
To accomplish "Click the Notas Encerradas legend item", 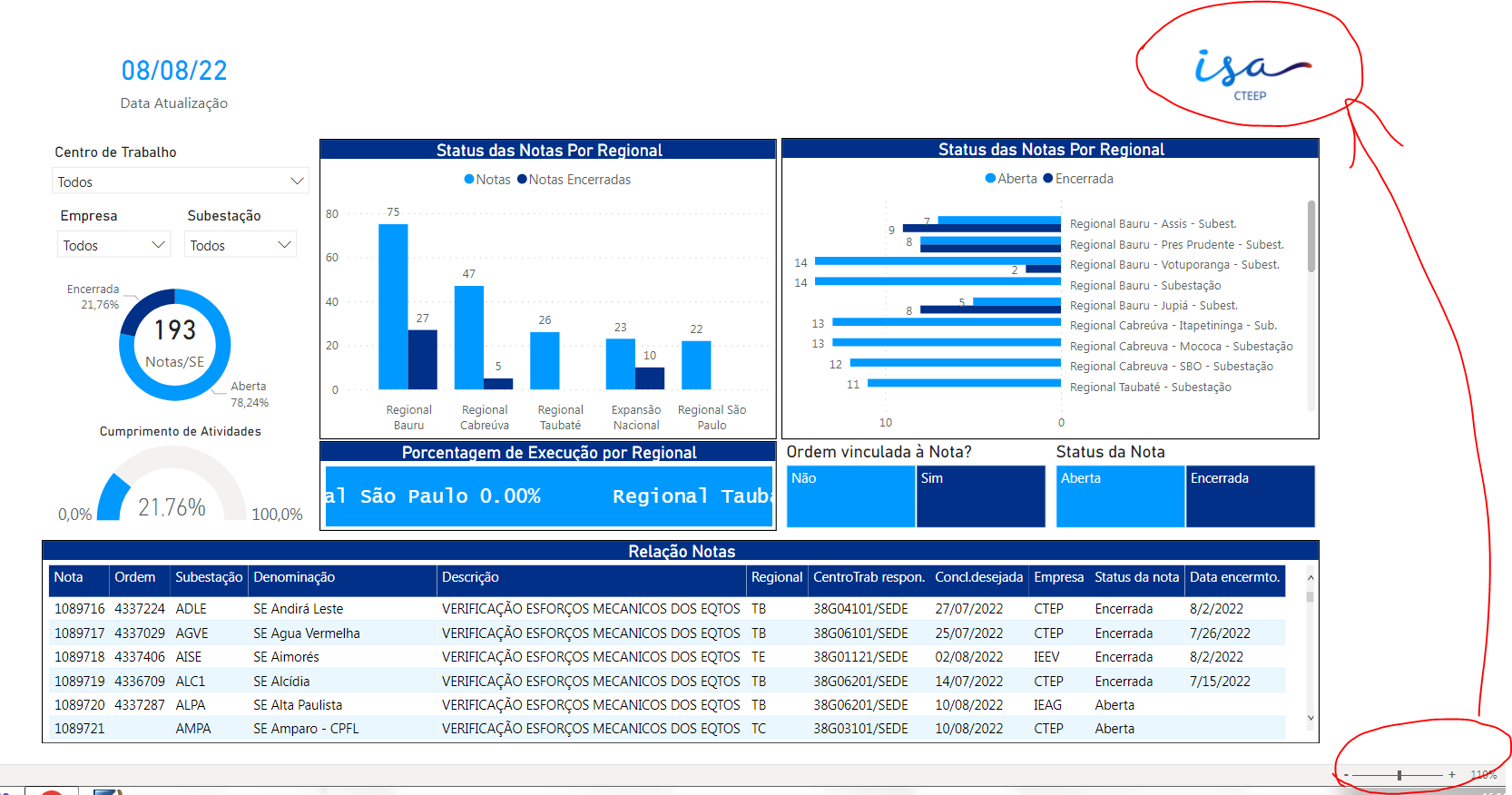I will [574, 180].
